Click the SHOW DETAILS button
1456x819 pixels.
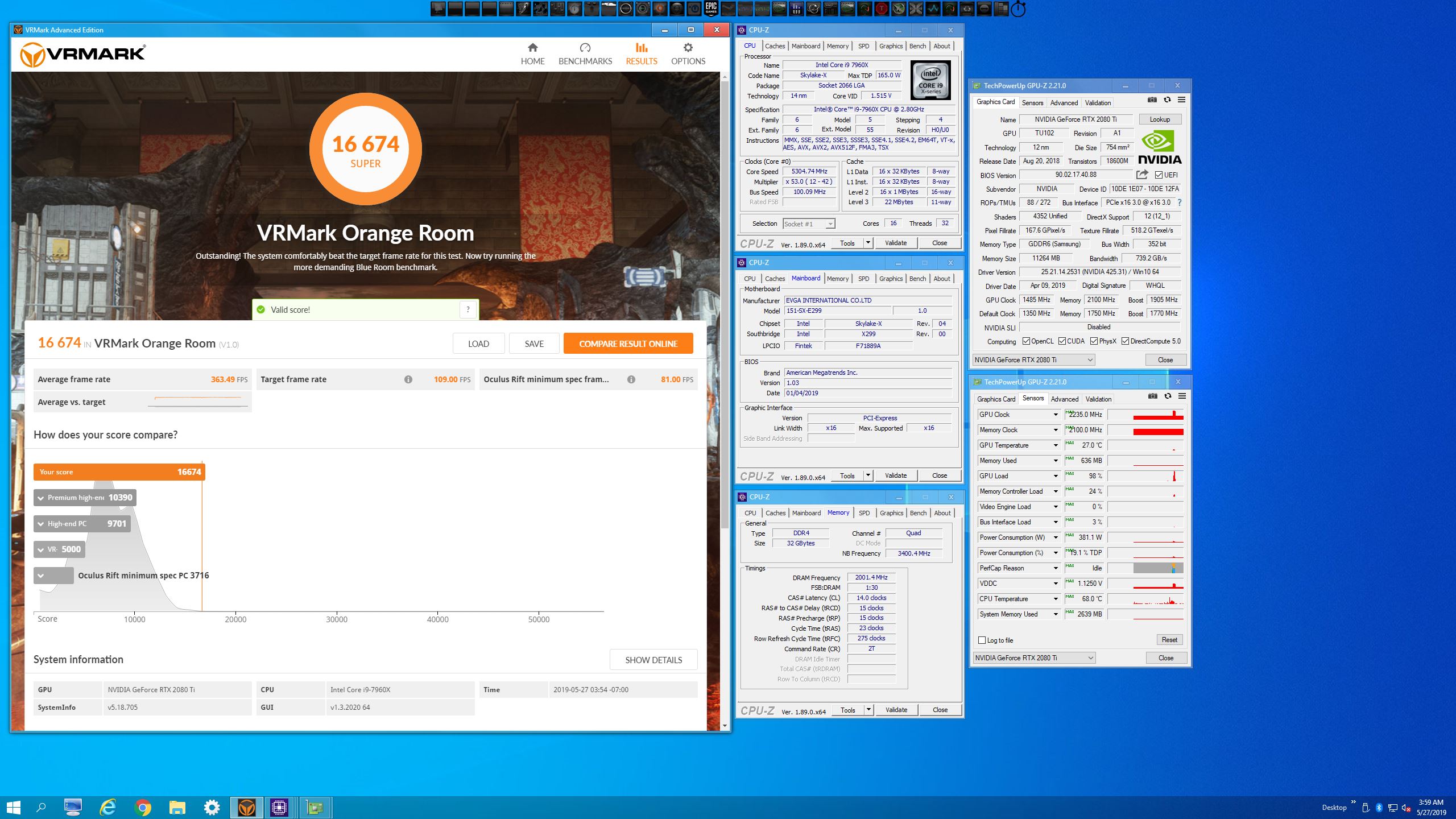[653, 660]
